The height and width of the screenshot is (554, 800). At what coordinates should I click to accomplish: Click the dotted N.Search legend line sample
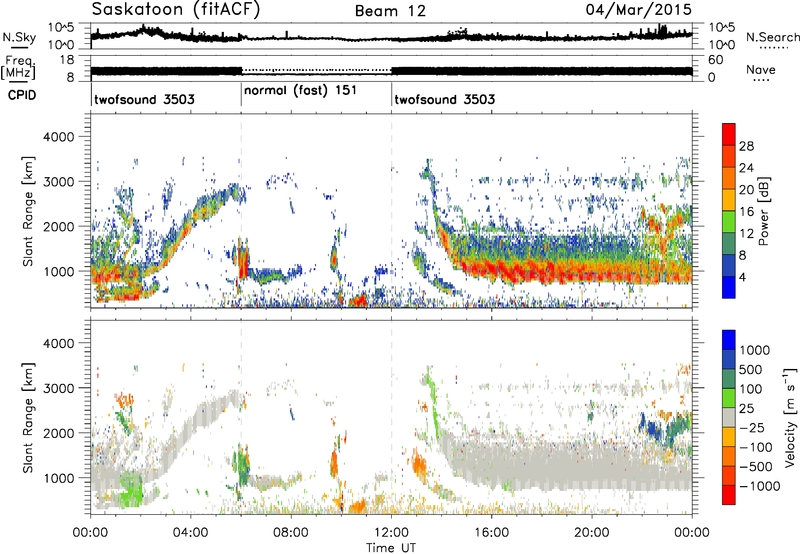[773, 48]
